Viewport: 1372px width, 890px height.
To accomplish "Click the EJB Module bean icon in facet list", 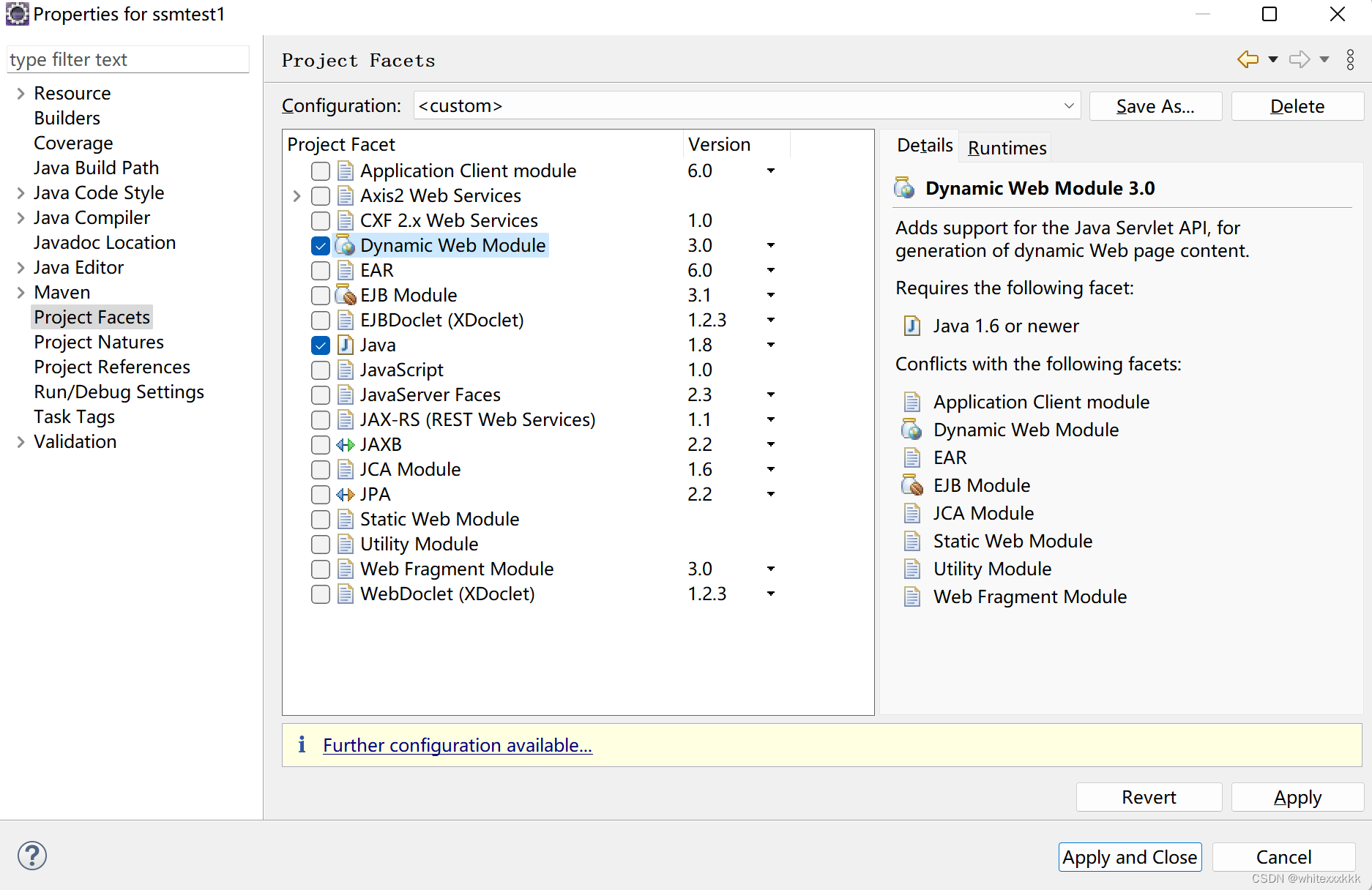I will click(346, 296).
